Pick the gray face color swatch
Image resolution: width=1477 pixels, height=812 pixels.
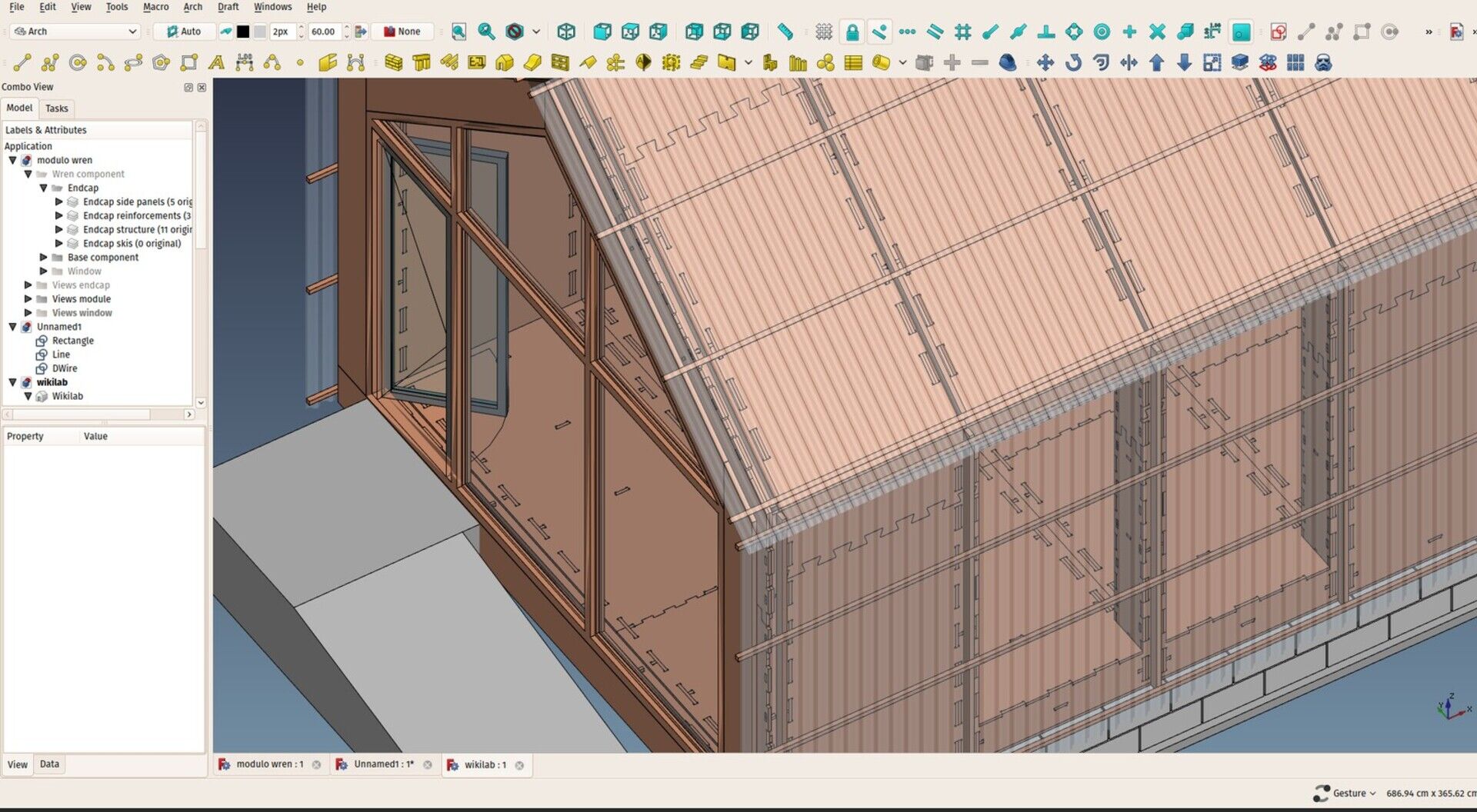260,32
